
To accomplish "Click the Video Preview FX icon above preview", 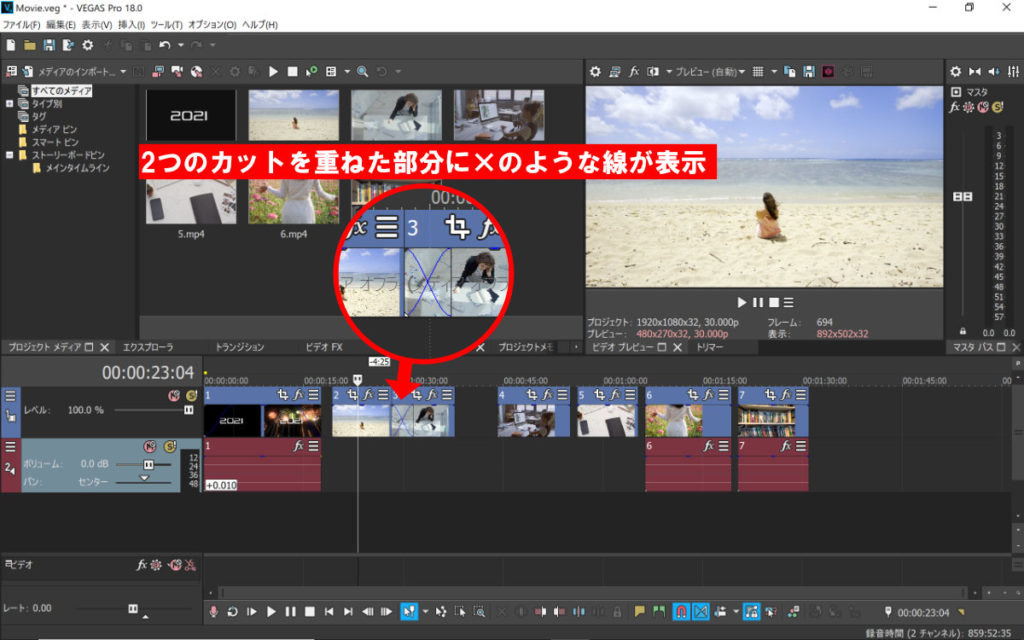I will pos(634,72).
